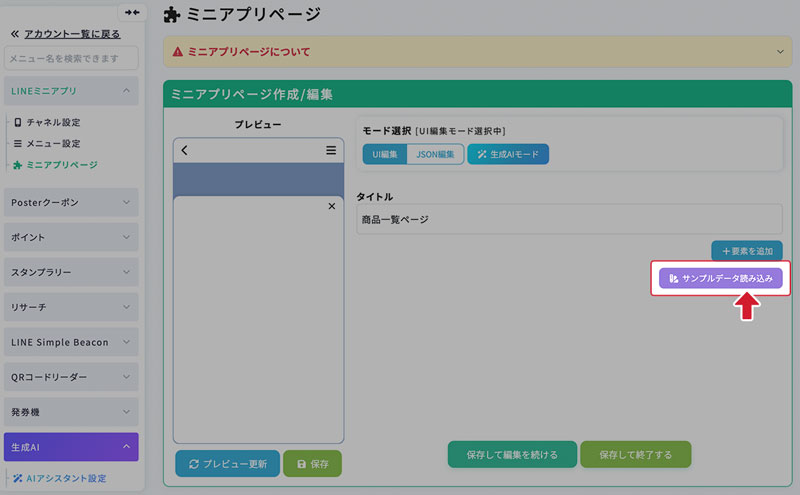
Task: Click 保存して終了する button
Action: pos(636,455)
